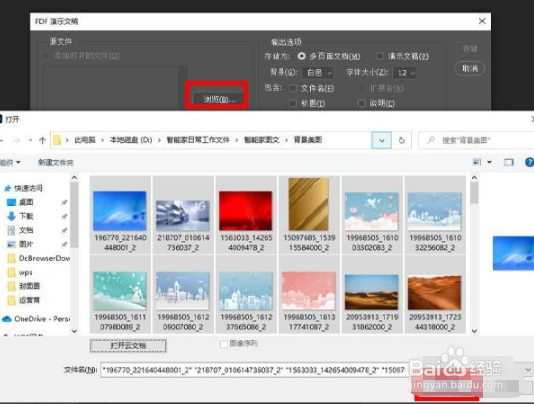This screenshot has width=534, height=404.
Task: Click the 打开云文档 button
Action: [128, 346]
